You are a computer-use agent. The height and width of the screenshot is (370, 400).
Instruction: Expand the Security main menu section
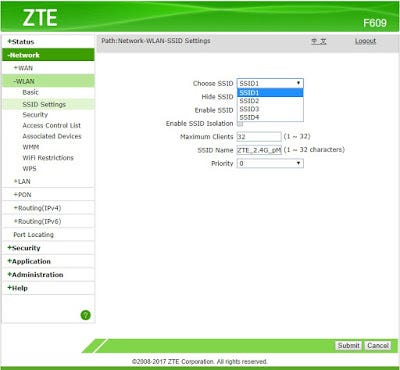[24, 248]
